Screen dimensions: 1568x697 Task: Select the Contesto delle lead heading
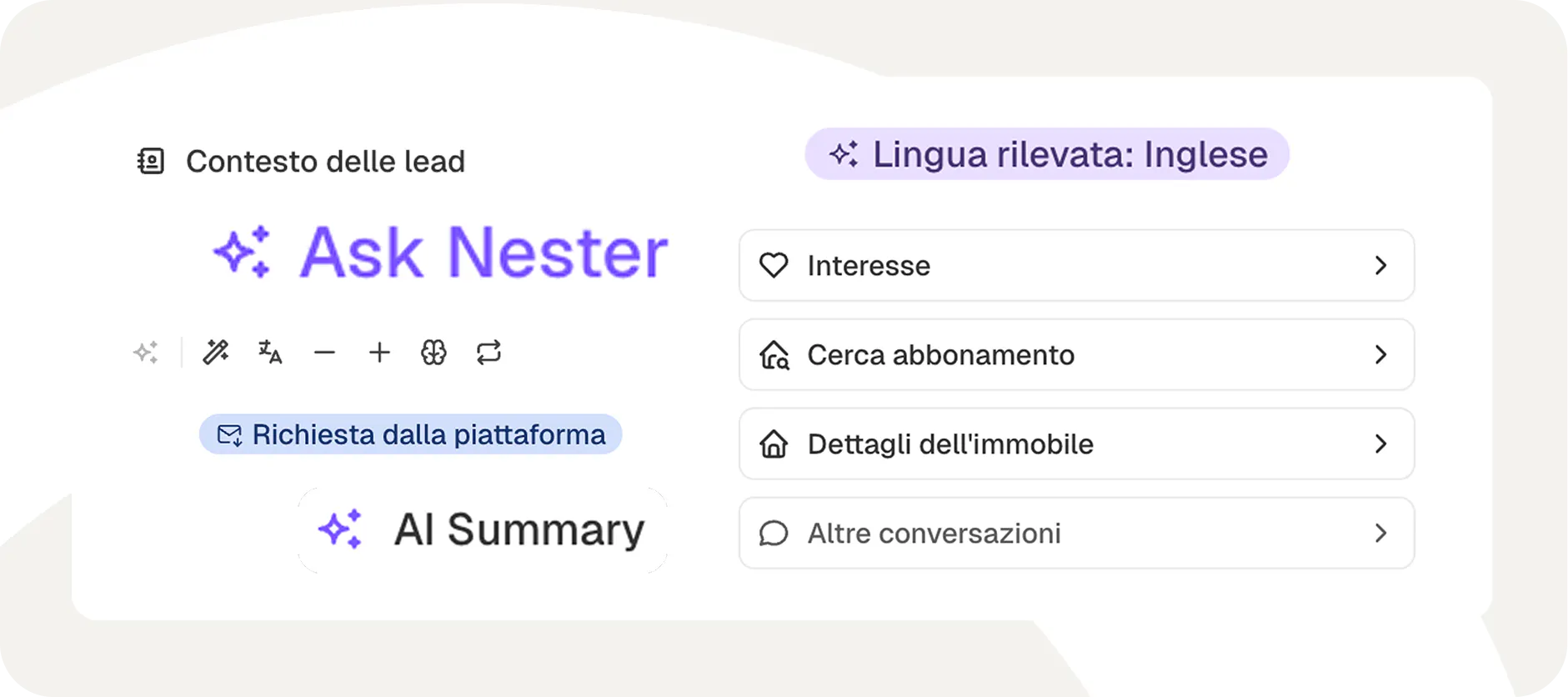(325, 161)
